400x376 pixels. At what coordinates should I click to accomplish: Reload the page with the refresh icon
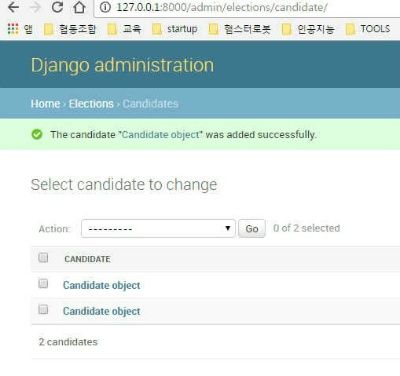(x=57, y=7)
